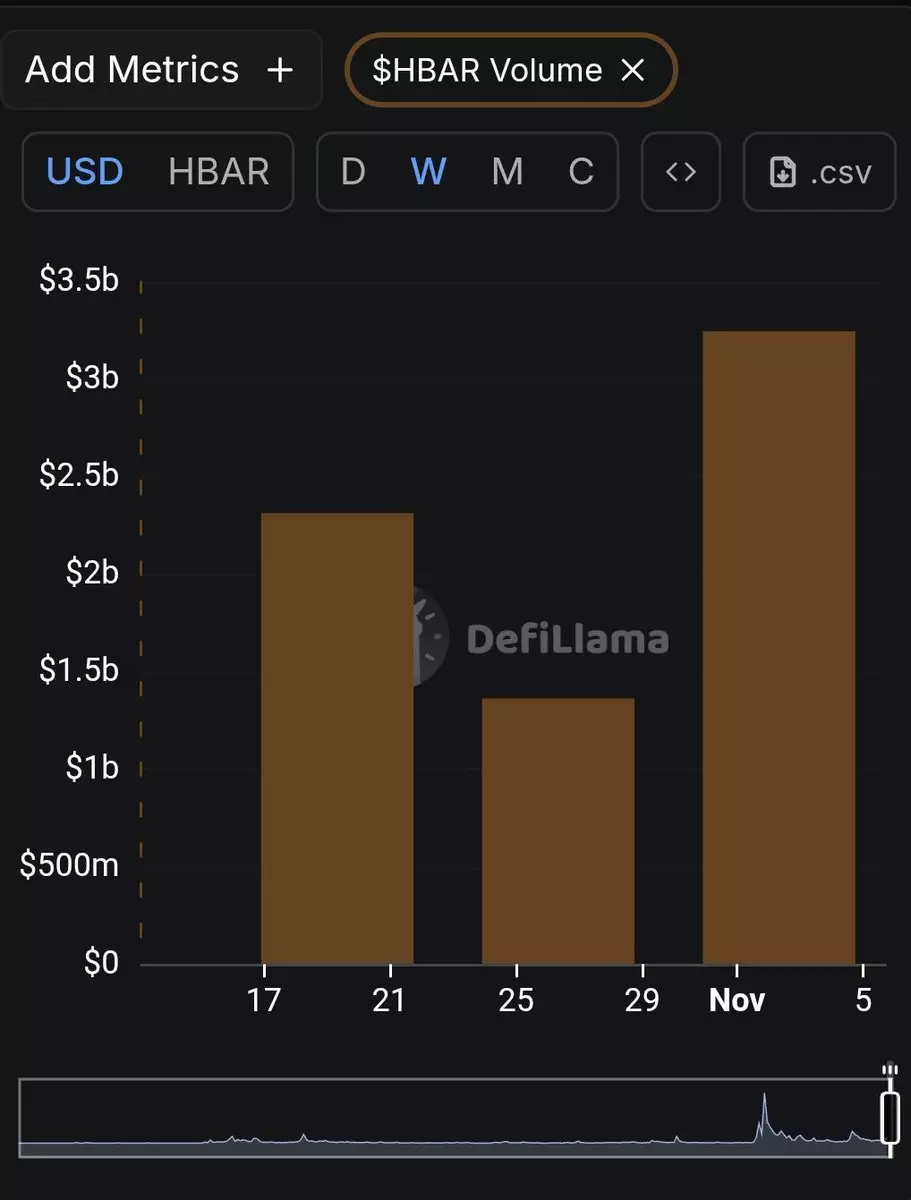911x1200 pixels.
Task: Select monthly M interval
Action: pyautogui.click(x=507, y=172)
